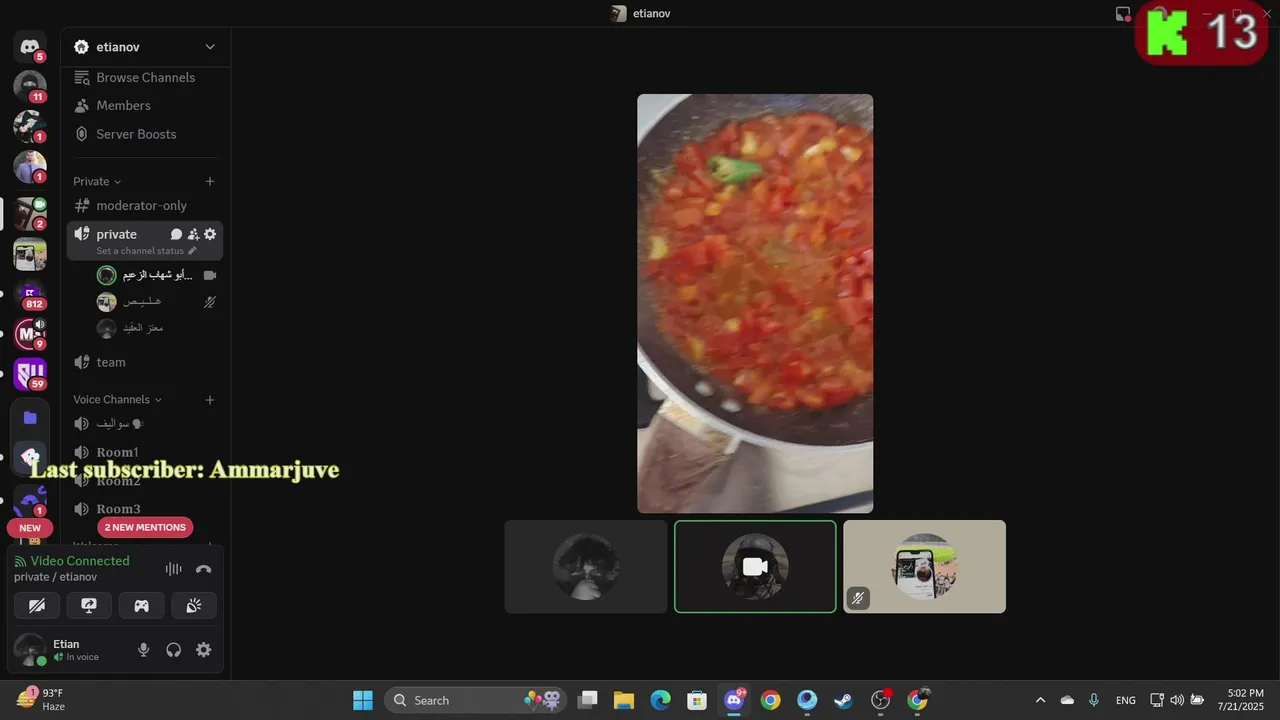The height and width of the screenshot is (720, 1280).
Task: Open OBS Studio taskbar icon
Action: pos(880,700)
